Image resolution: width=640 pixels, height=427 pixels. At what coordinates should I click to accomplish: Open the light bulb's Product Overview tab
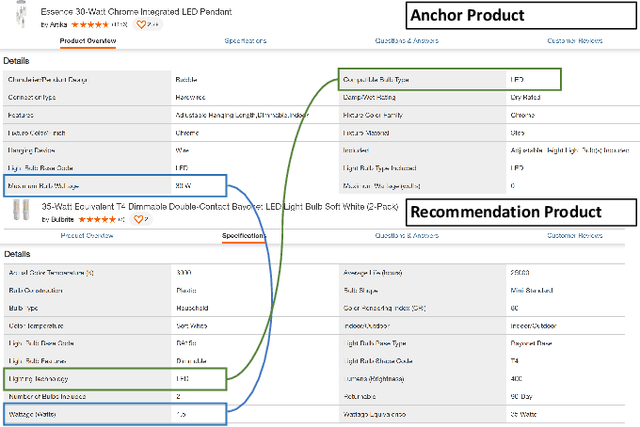tap(88, 236)
